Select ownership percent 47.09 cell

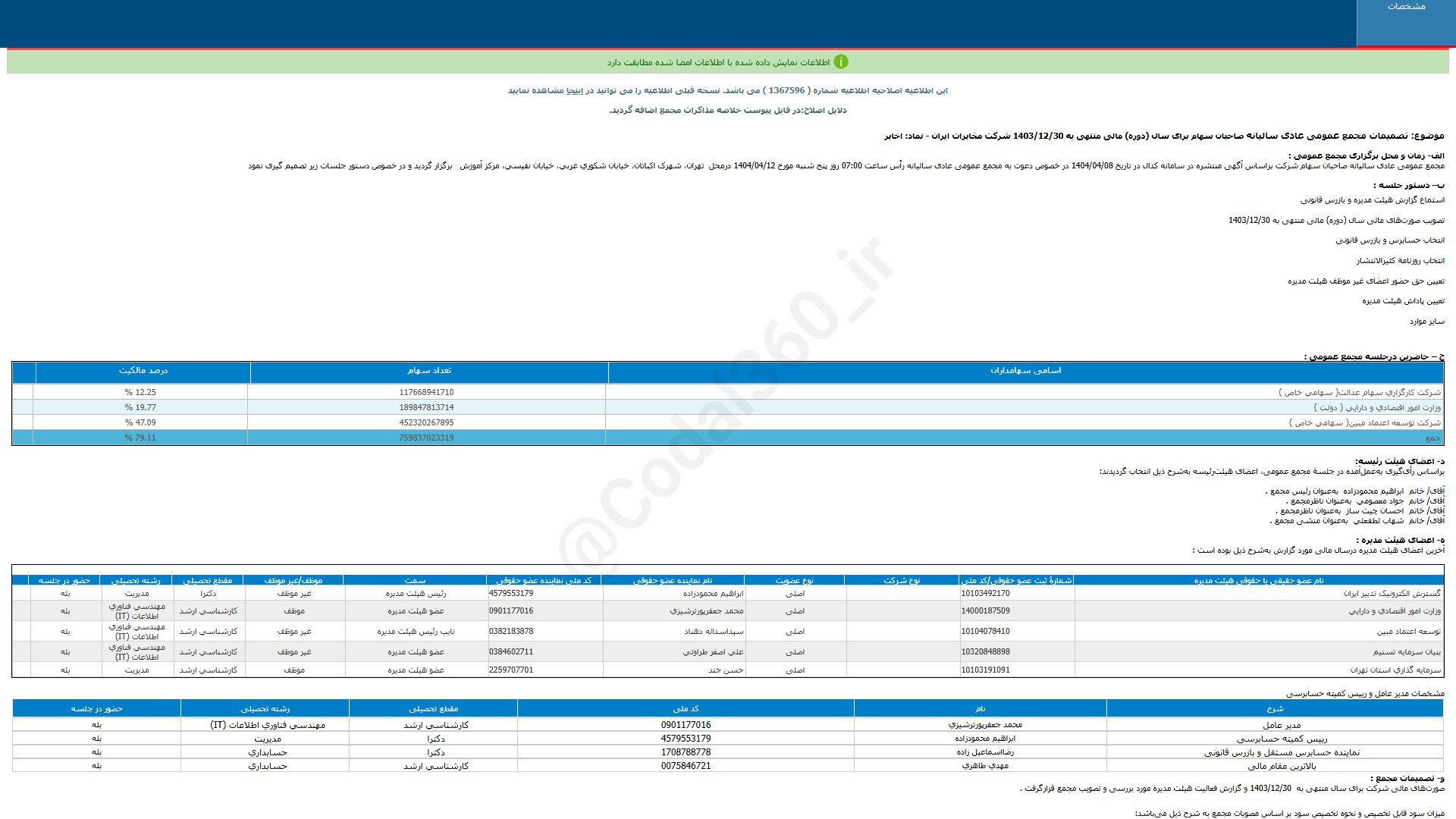pos(140,423)
